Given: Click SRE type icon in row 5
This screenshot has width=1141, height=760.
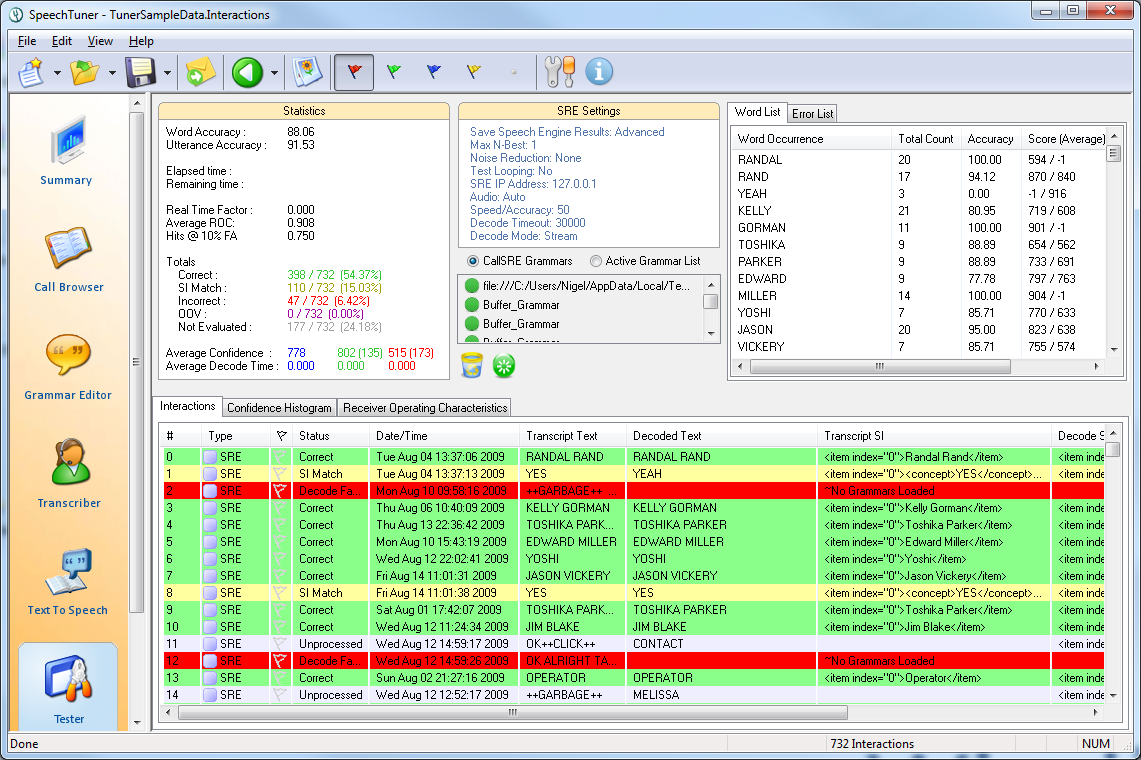Looking at the screenshot, I should [210, 542].
